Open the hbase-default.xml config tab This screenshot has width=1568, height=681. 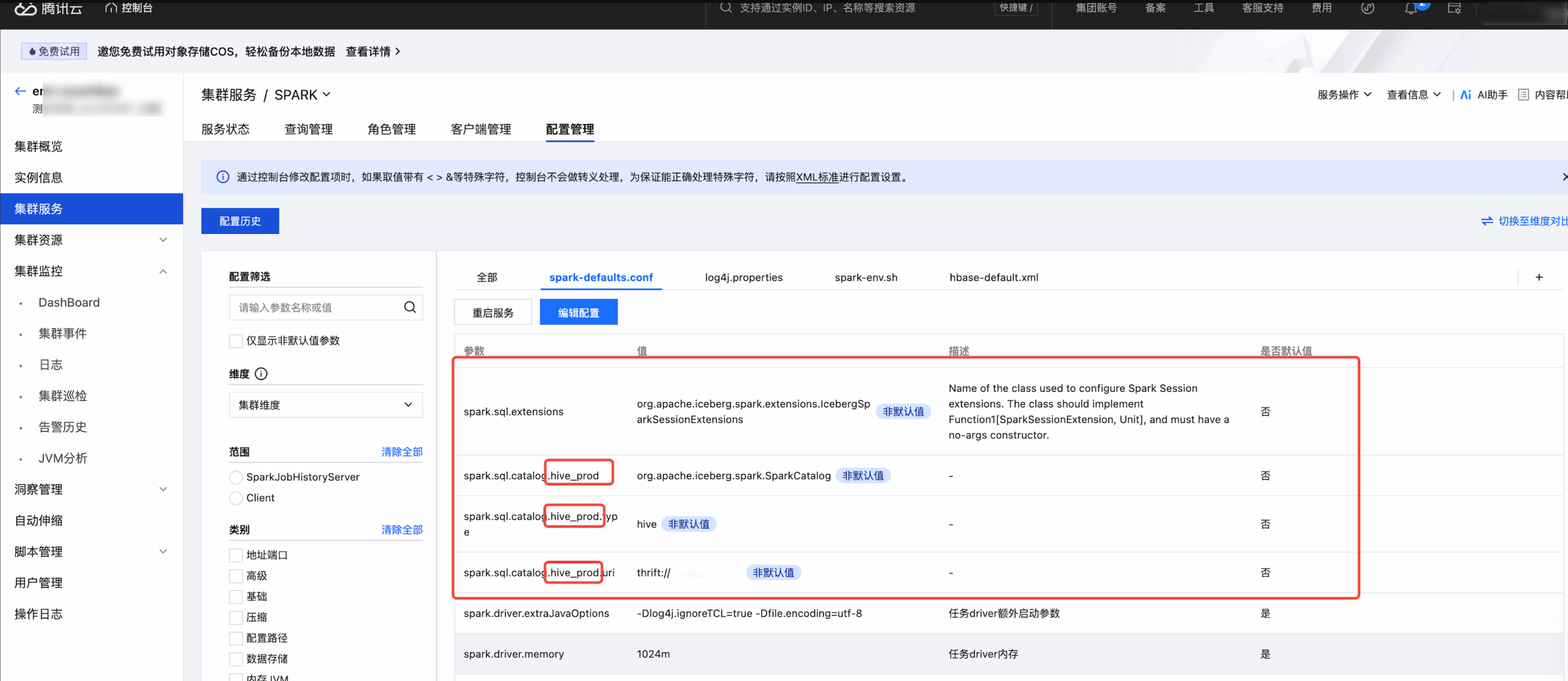(994, 277)
